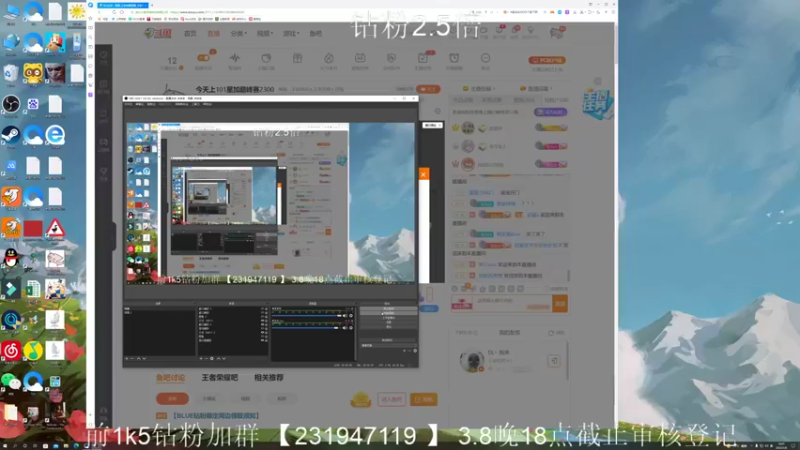
Task: Click the 进入鱼吧 button
Action: [392, 399]
